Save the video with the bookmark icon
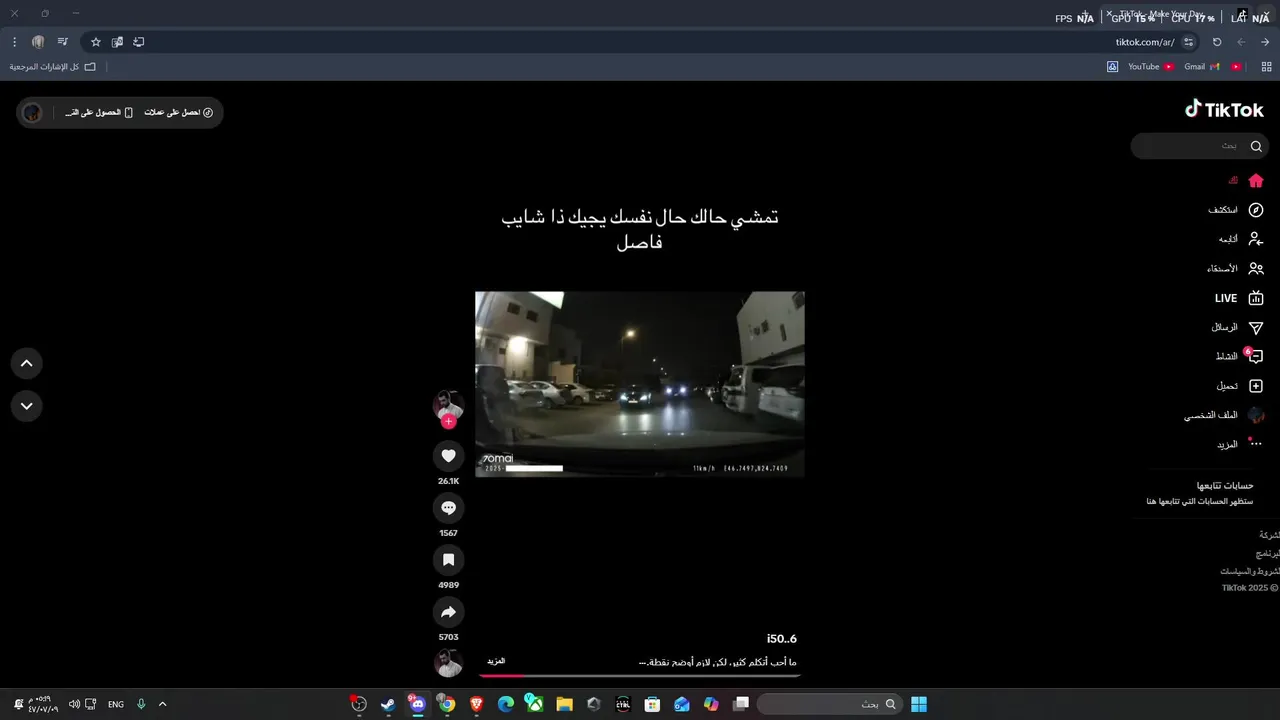The image size is (1280, 720). (448, 560)
